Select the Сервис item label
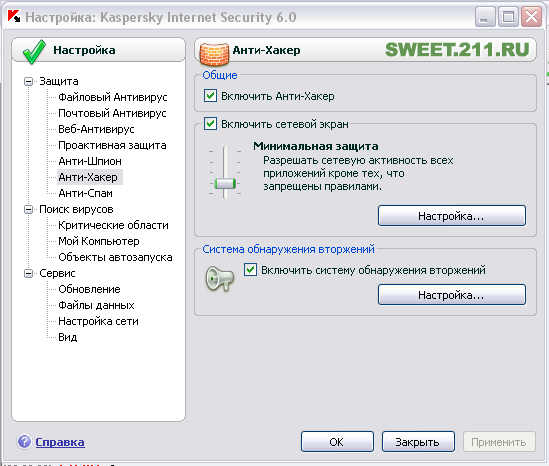Viewport: 549px width, 466px height. (x=57, y=273)
